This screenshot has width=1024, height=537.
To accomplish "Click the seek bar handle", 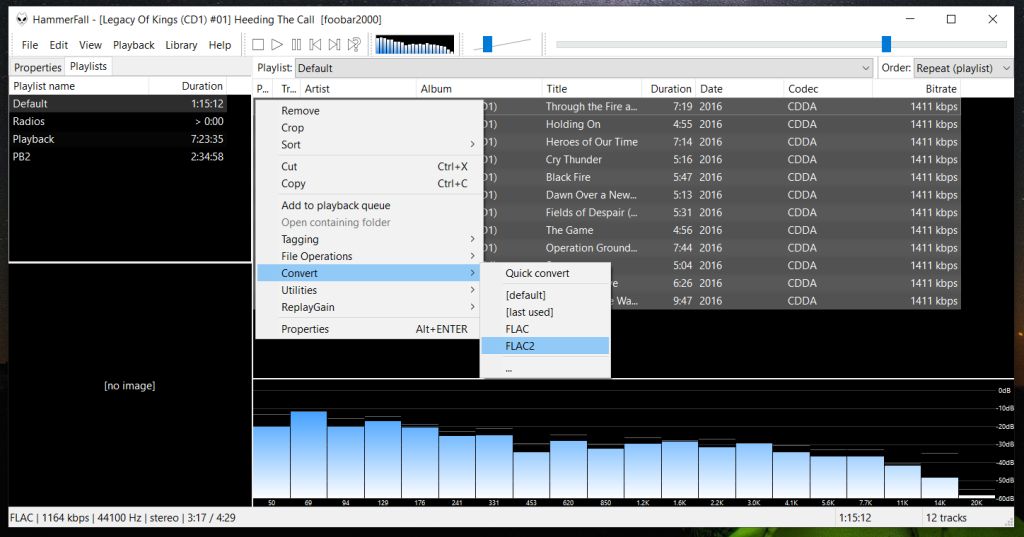I will tap(886, 44).
